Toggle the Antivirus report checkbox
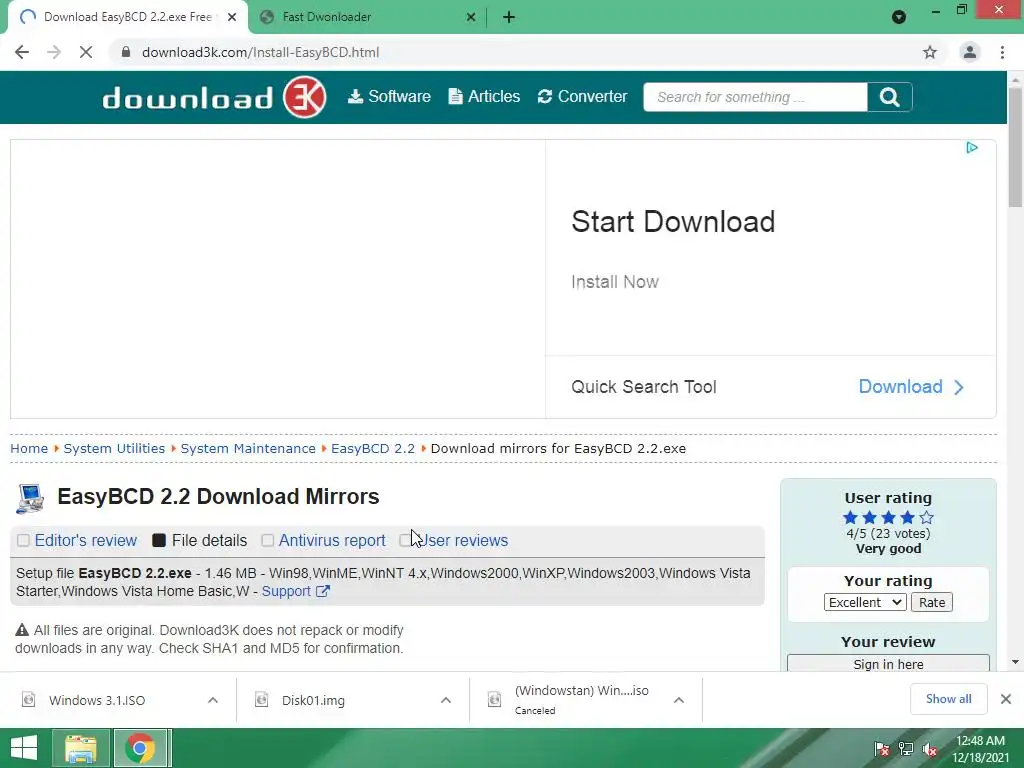Viewport: 1024px width, 768px height. tap(268, 540)
